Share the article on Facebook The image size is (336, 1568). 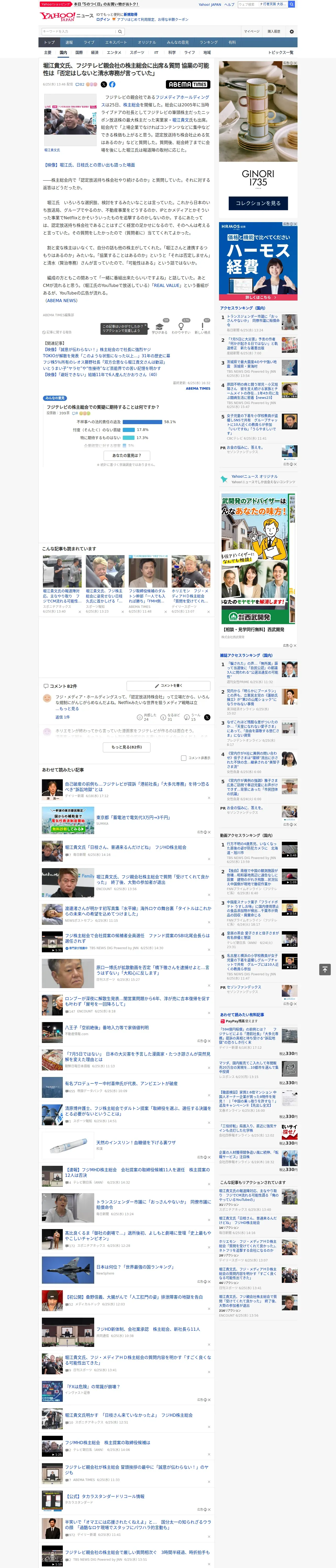(112, 85)
